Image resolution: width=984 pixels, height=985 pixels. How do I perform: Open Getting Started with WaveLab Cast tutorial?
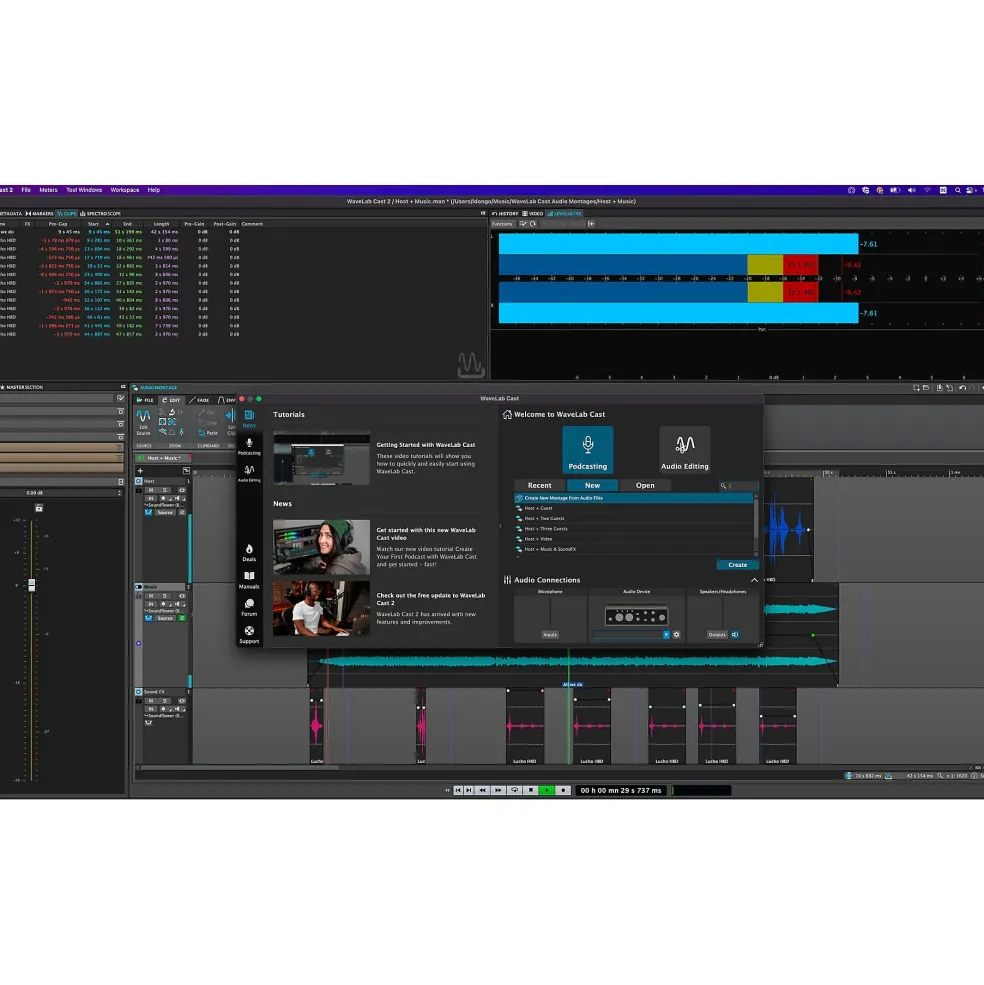425,445
